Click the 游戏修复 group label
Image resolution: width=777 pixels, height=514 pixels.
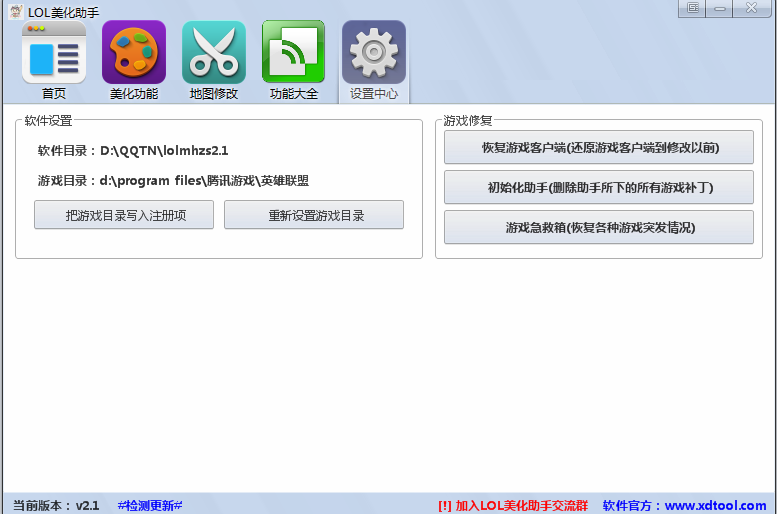[x=468, y=120]
